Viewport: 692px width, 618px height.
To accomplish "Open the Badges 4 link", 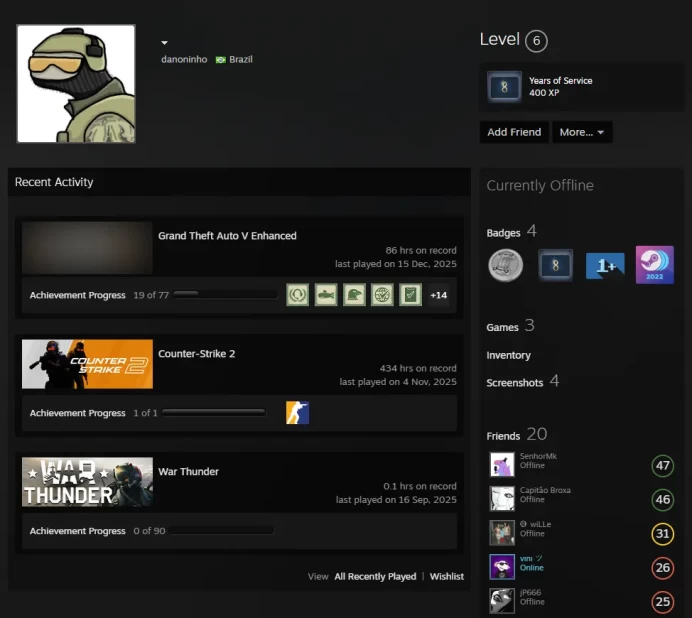I will [x=511, y=231].
